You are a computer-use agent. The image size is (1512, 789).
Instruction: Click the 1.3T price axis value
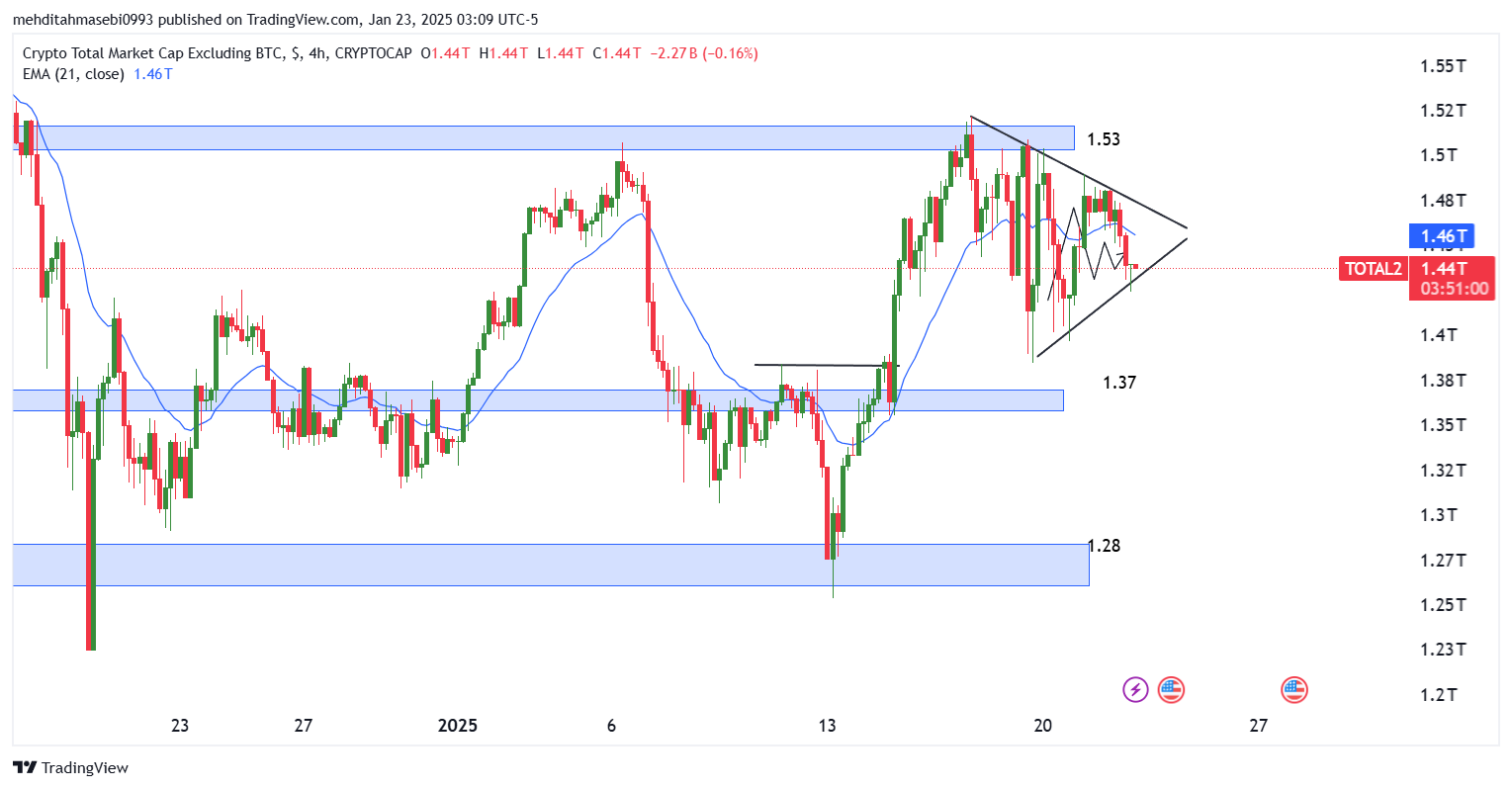(1439, 515)
